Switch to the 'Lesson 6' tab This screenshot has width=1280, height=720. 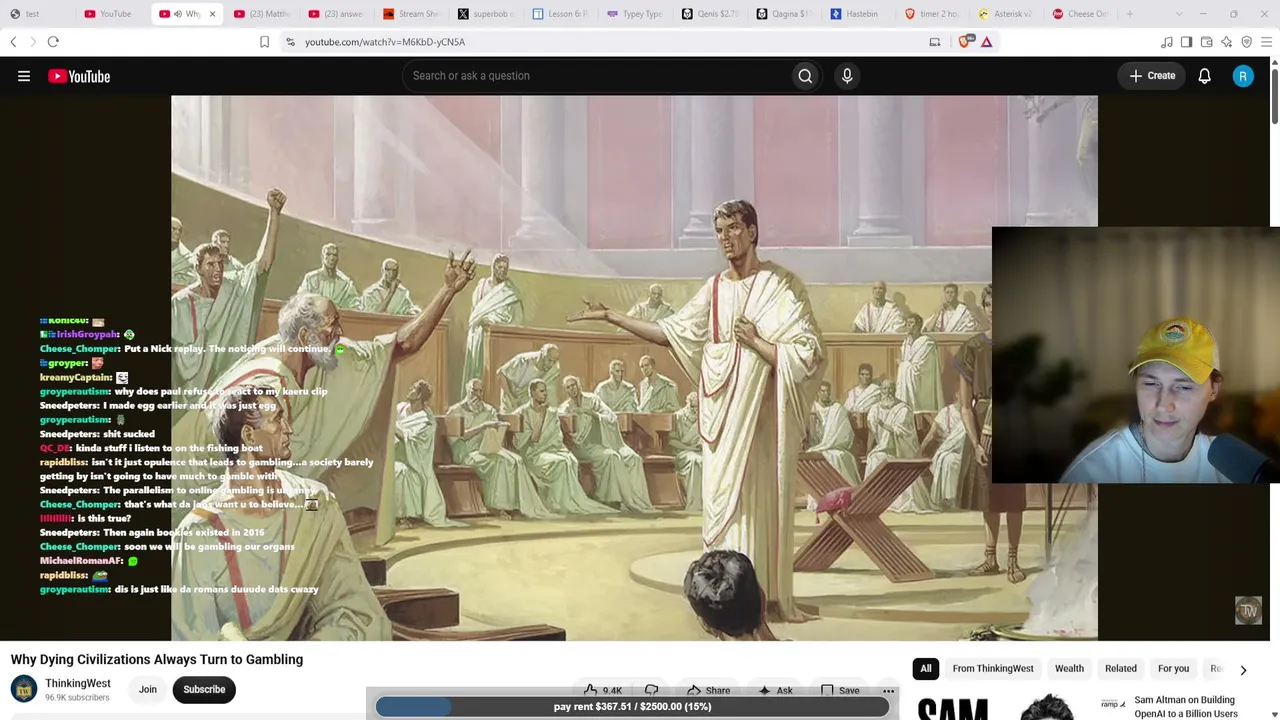coord(561,14)
